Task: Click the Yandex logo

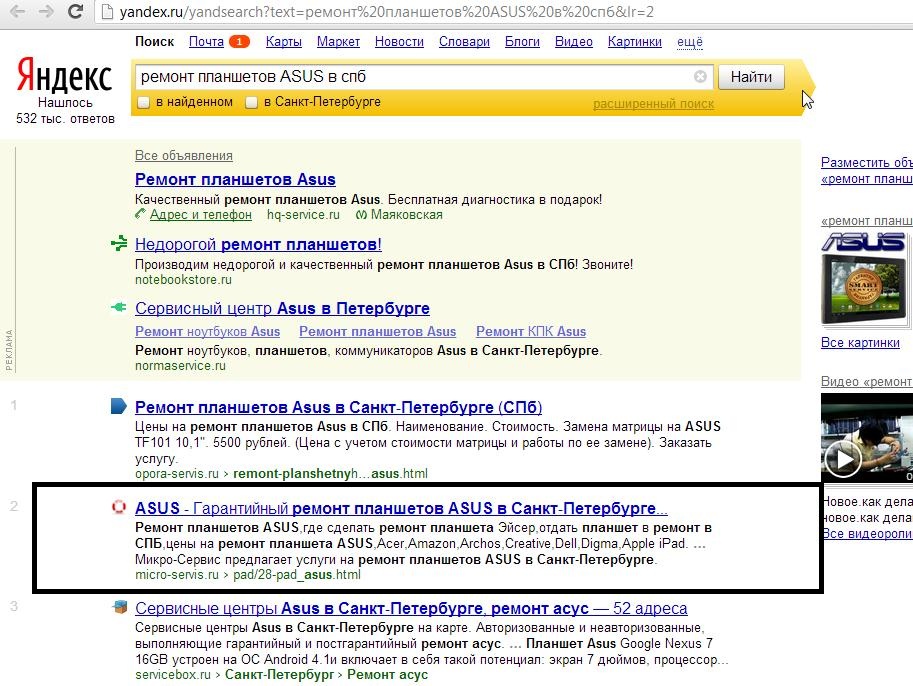Action: (x=64, y=76)
